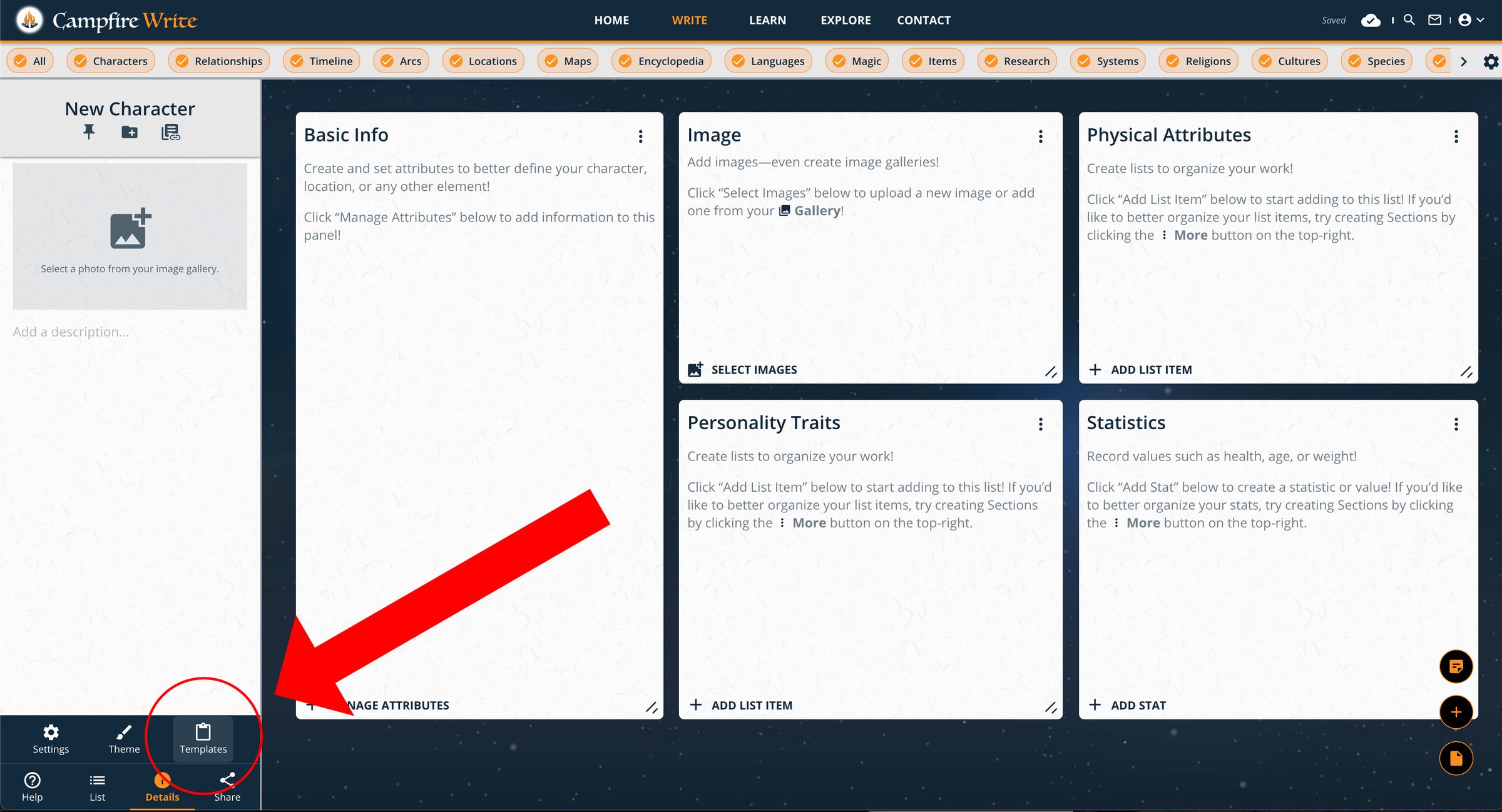Click MANAGE ATTRIBUTES in Basic Info panel

click(377, 705)
